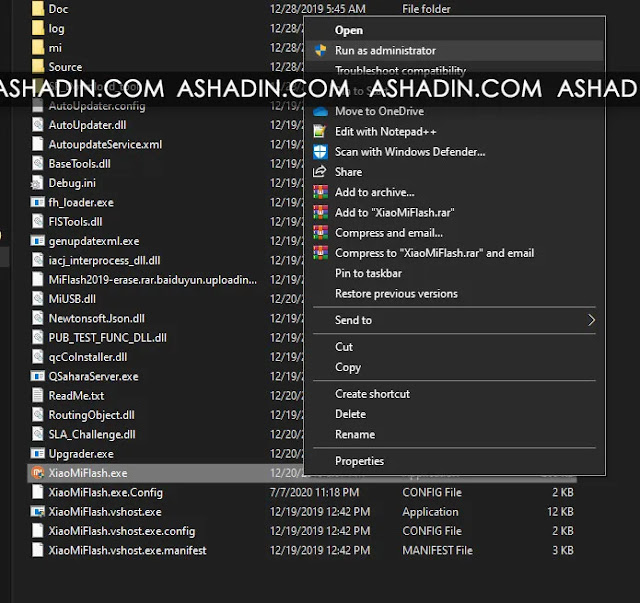The image size is (640, 603).
Task: Click the AutoUpdater.dll file icon
Action: click(x=38, y=125)
